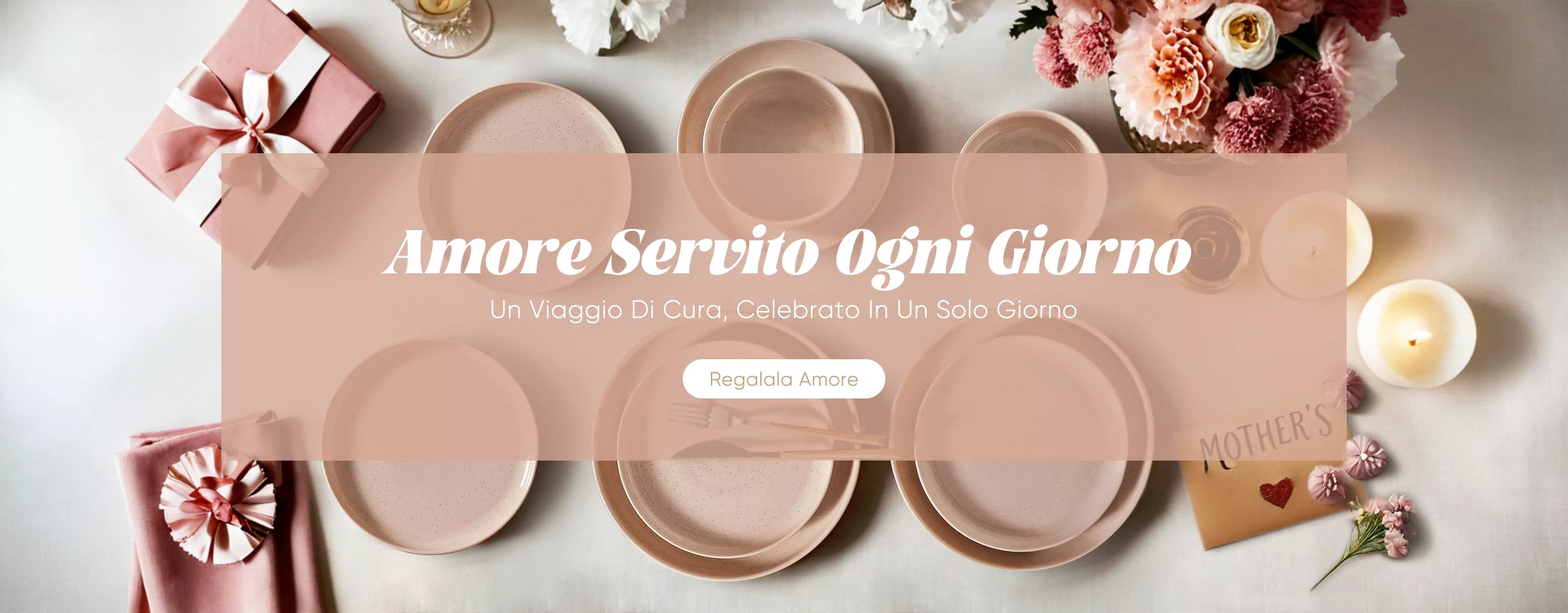The height and width of the screenshot is (613, 1568).
Task: Click the bottom-left single pink plate
Action: click(x=430, y=446)
